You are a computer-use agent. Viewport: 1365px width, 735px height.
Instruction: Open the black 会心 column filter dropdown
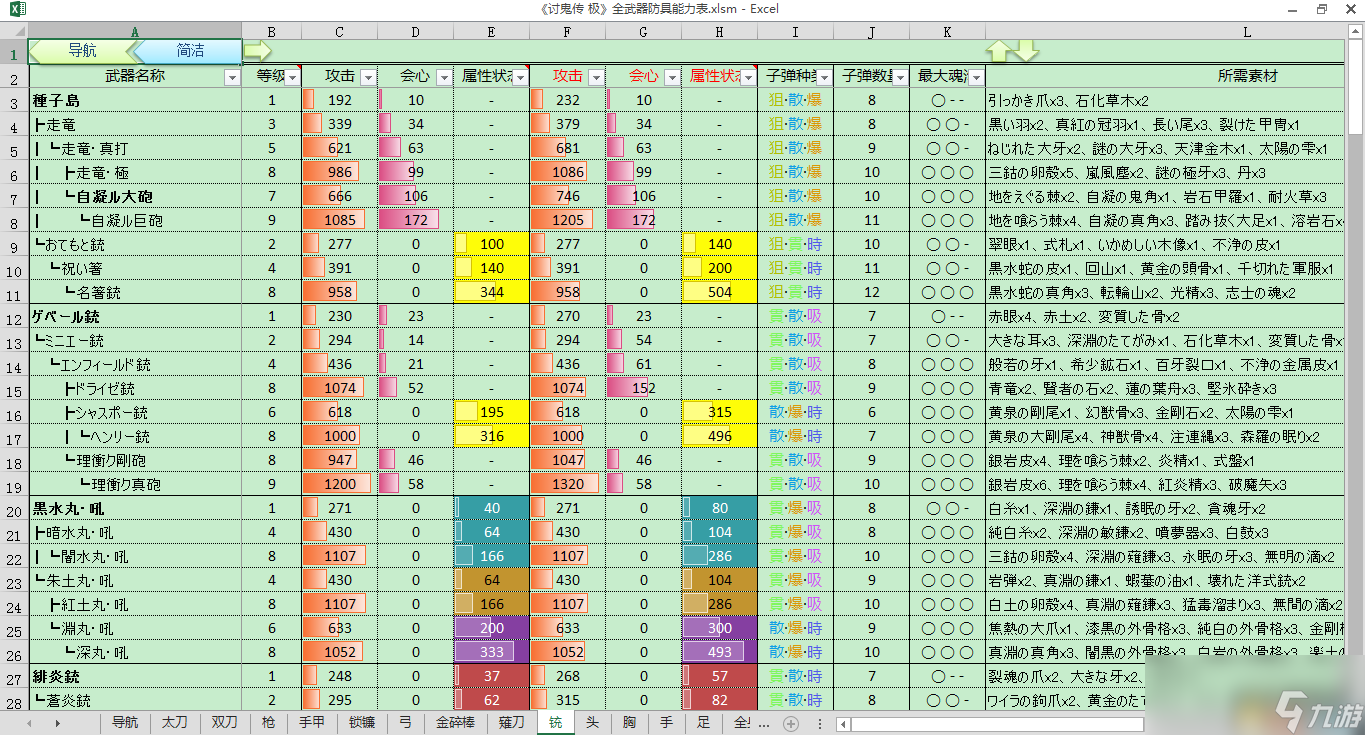(x=444, y=77)
